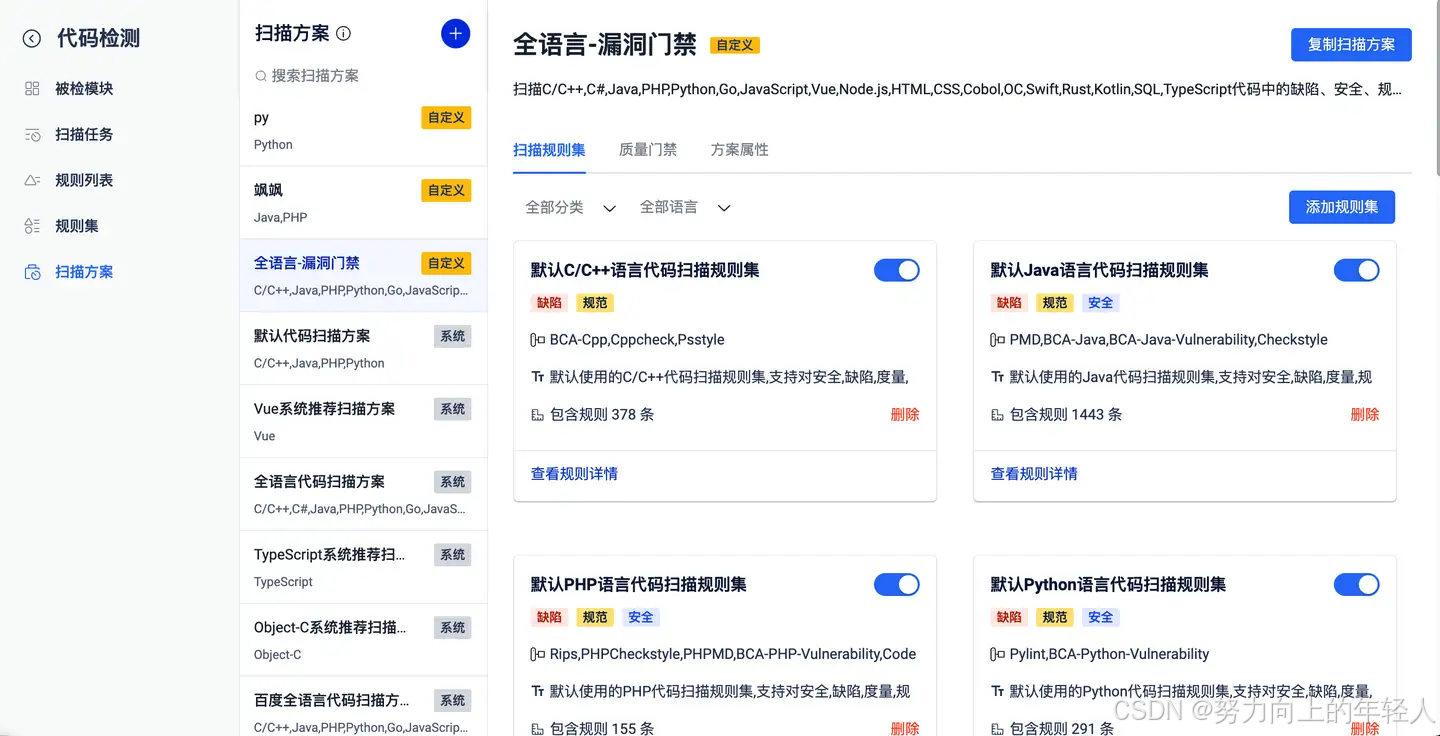Click the back arrow beside 代码检测
This screenshot has height=736, width=1440.
pos(32,39)
